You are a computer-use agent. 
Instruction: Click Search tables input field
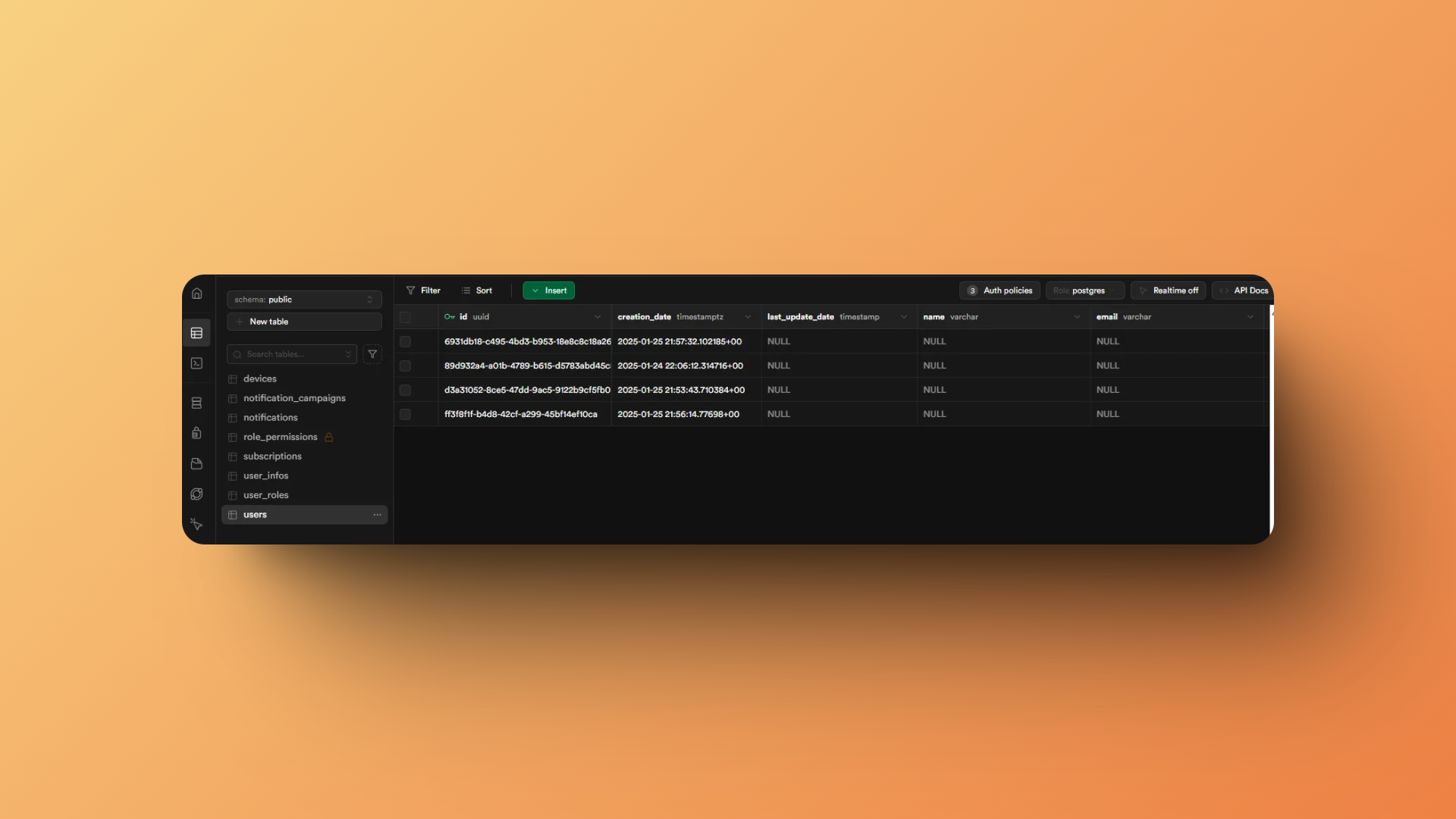(x=291, y=354)
